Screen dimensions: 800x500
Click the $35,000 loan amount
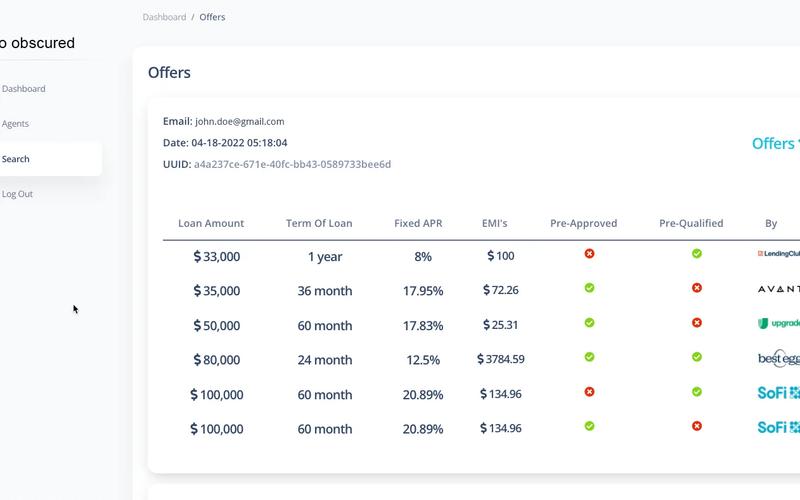[216, 291]
